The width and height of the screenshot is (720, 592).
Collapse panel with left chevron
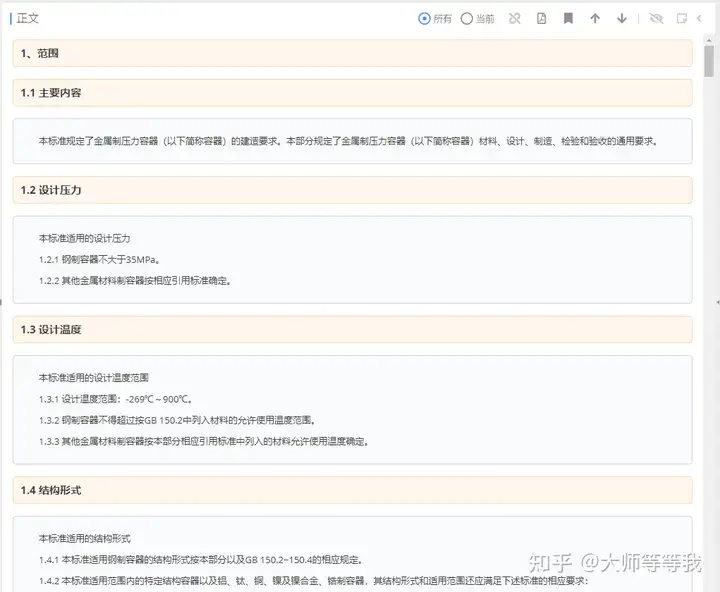(x=699, y=18)
